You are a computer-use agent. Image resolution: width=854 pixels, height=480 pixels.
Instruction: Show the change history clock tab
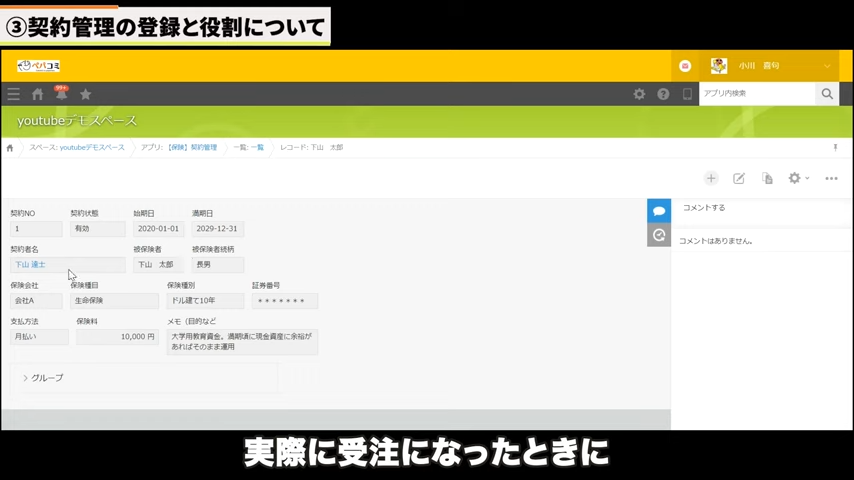(x=659, y=235)
